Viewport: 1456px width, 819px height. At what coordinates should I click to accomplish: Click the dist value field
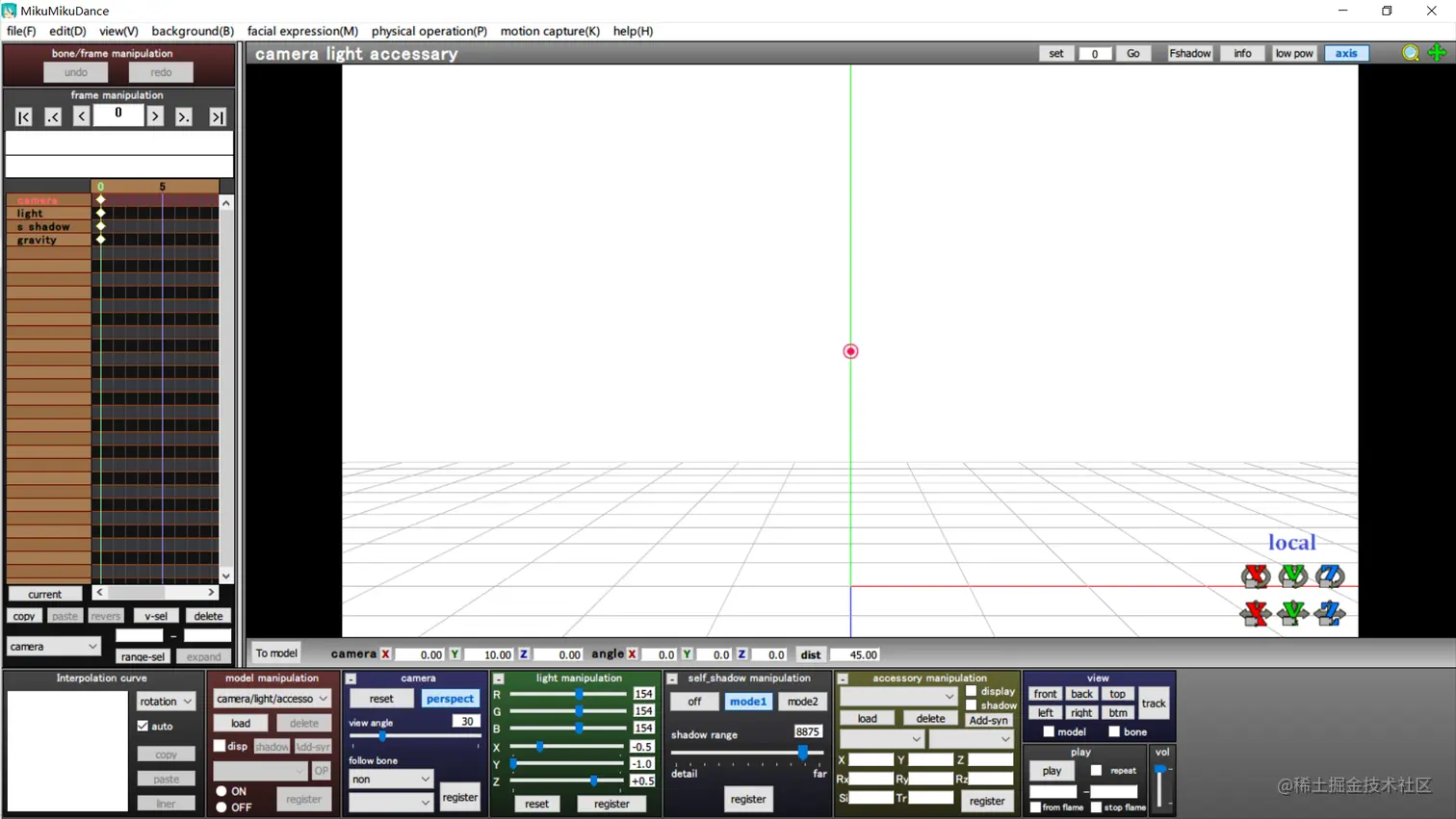[855, 654]
